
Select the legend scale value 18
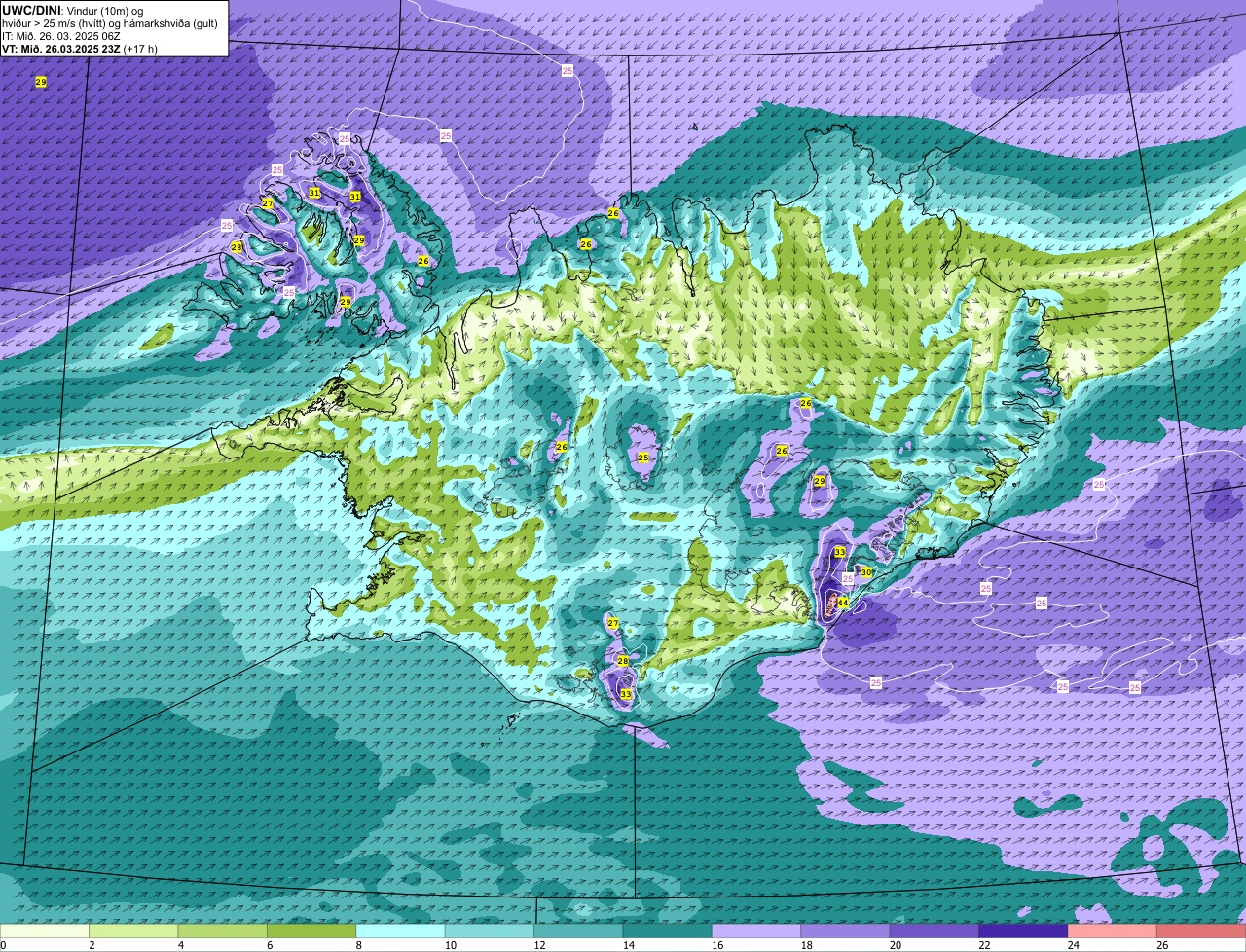click(807, 945)
